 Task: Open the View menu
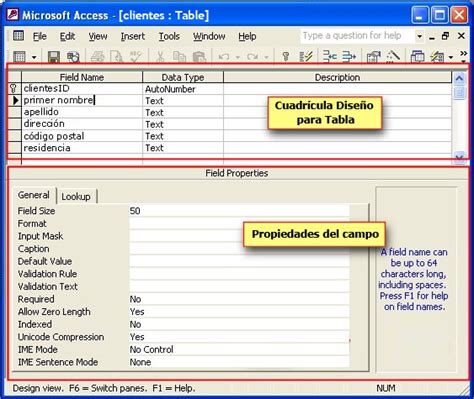click(98, 36)
